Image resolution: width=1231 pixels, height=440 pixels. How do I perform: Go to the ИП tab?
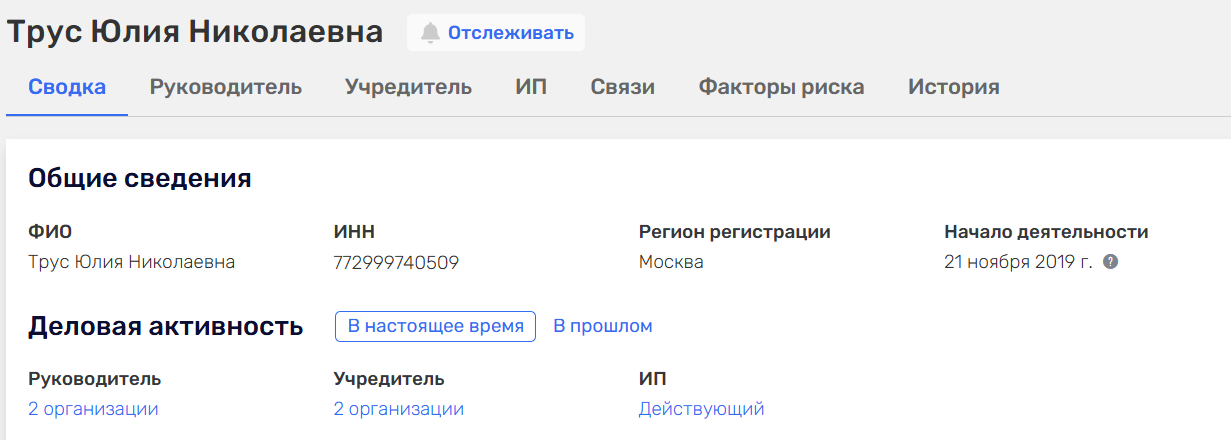click(531, 87)
